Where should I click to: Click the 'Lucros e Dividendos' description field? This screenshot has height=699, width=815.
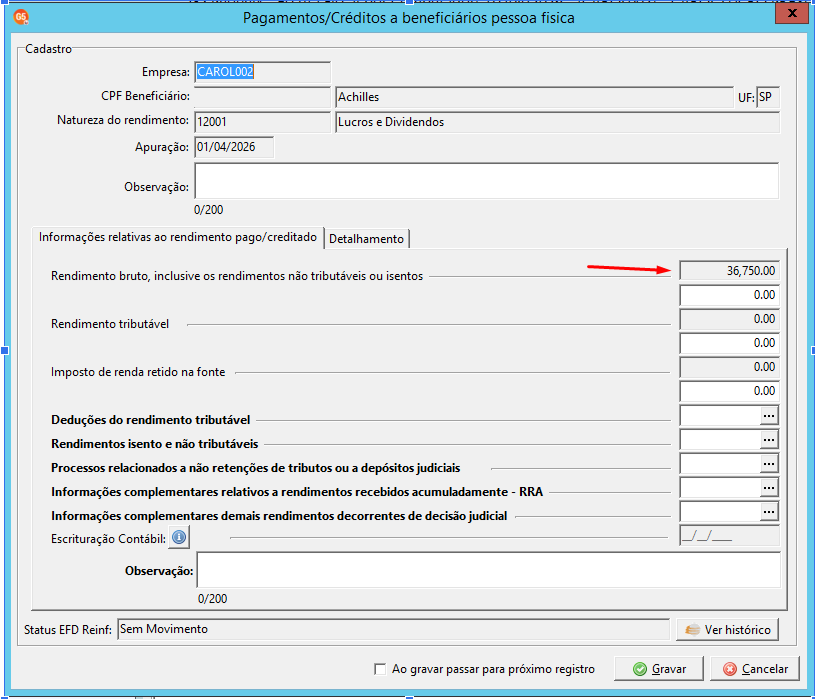pyautogui.click(x=558, y=122)
